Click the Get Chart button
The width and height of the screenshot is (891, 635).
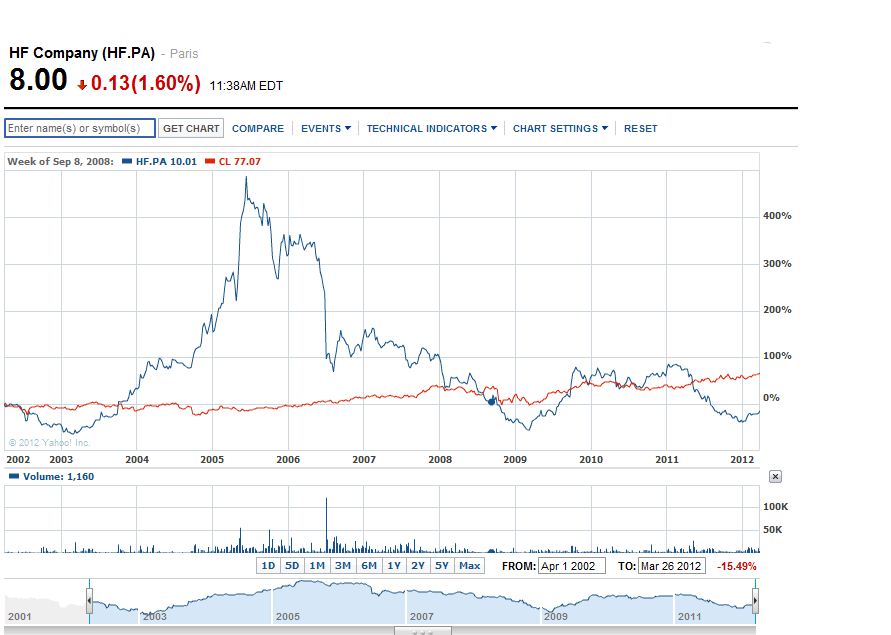[x=191, y=128]
